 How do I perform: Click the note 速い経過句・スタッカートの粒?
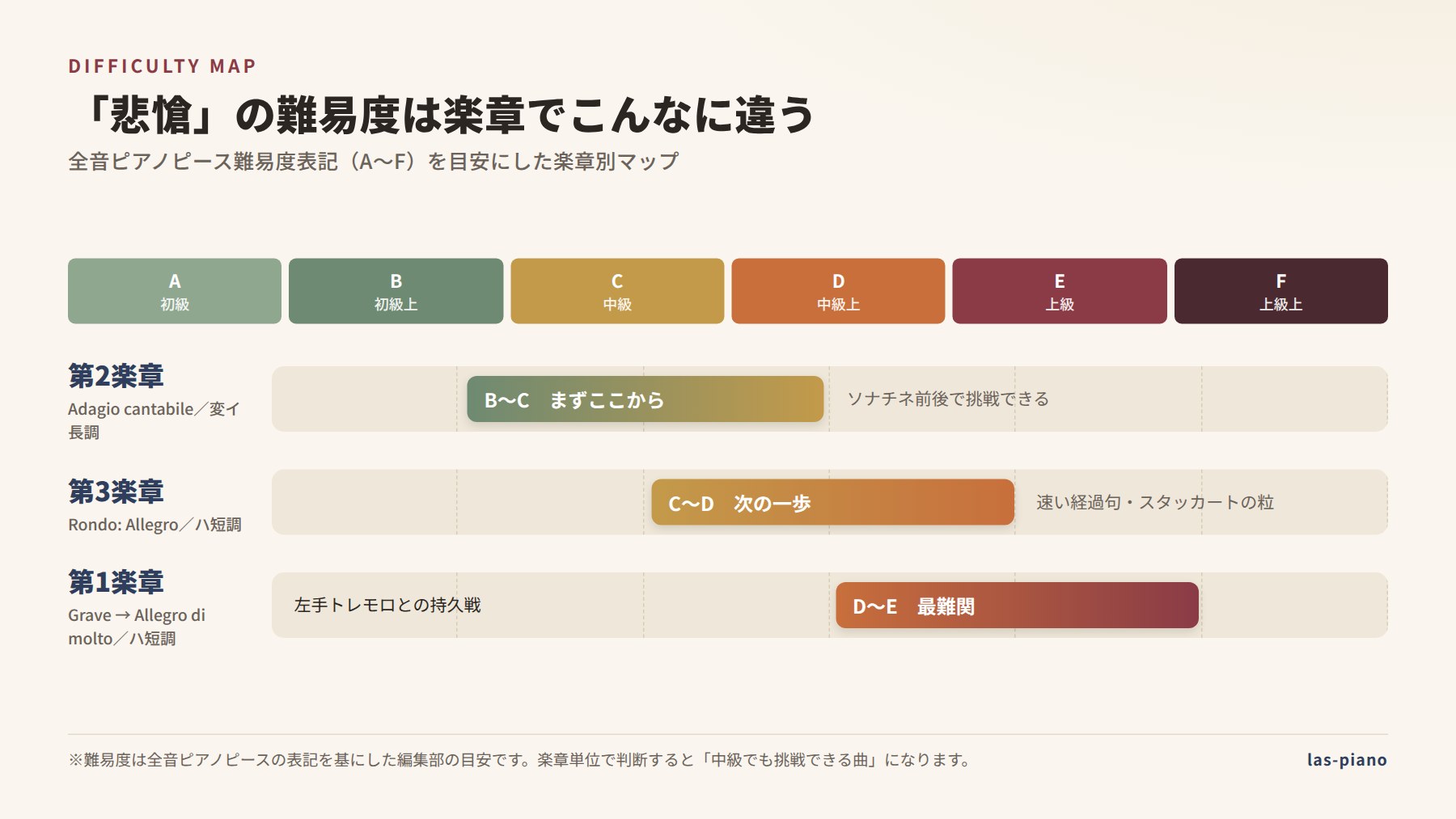pyautogui.click(x=1155, y=502)
